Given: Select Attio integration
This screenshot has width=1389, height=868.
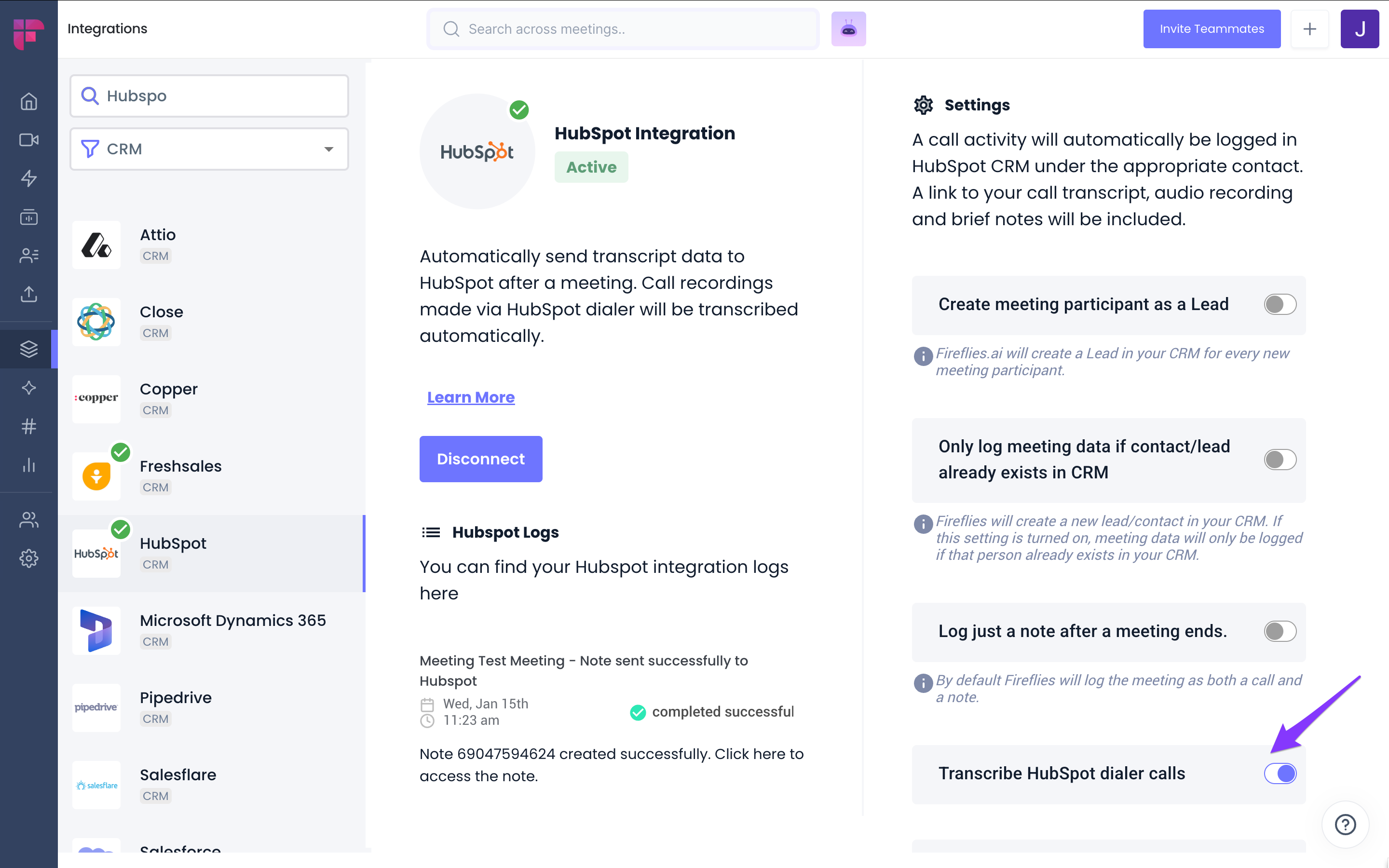Looking at the screenshot, I should (211, 245).
